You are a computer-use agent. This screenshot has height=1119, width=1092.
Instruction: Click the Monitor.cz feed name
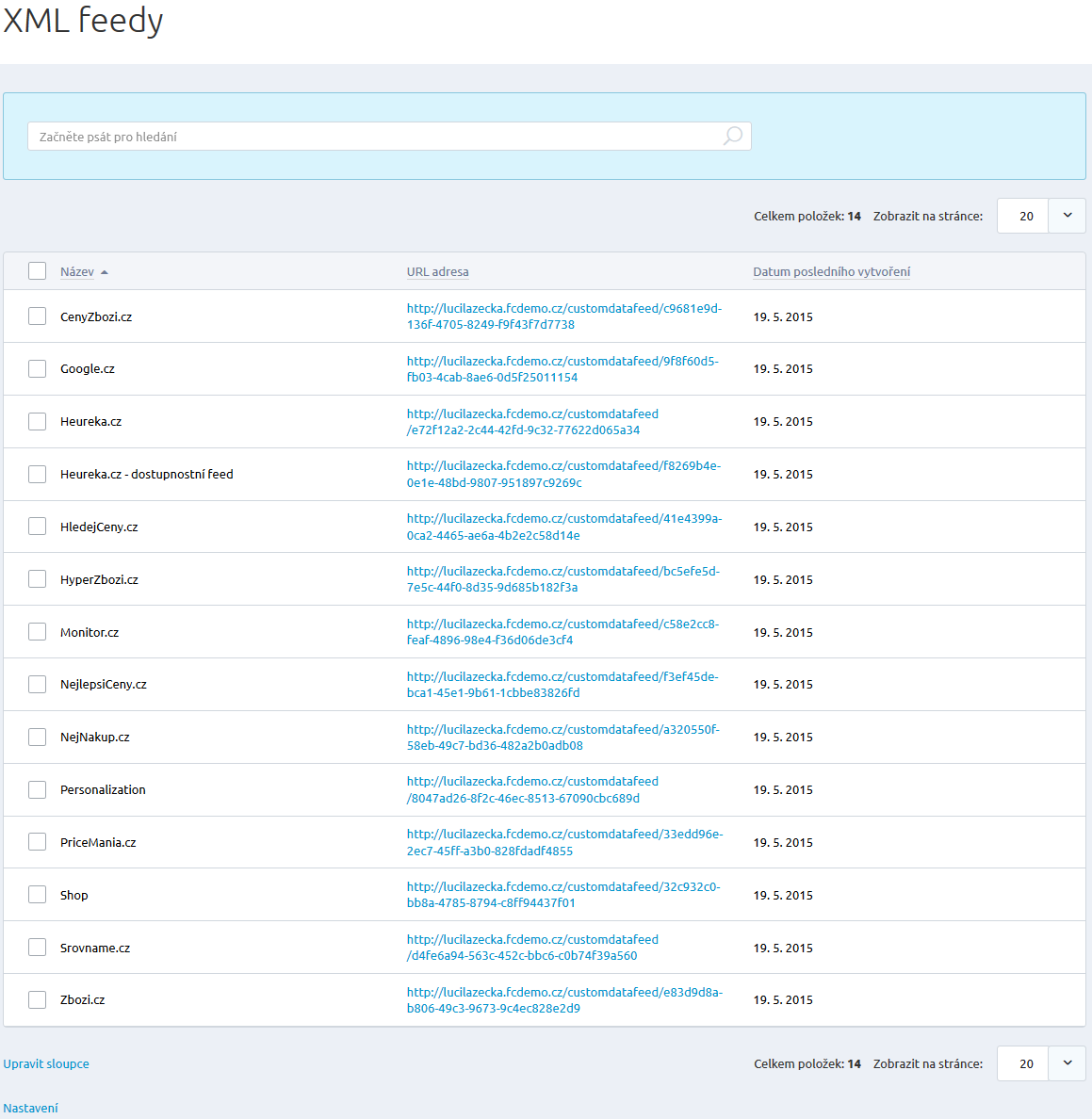coord(90,632)
